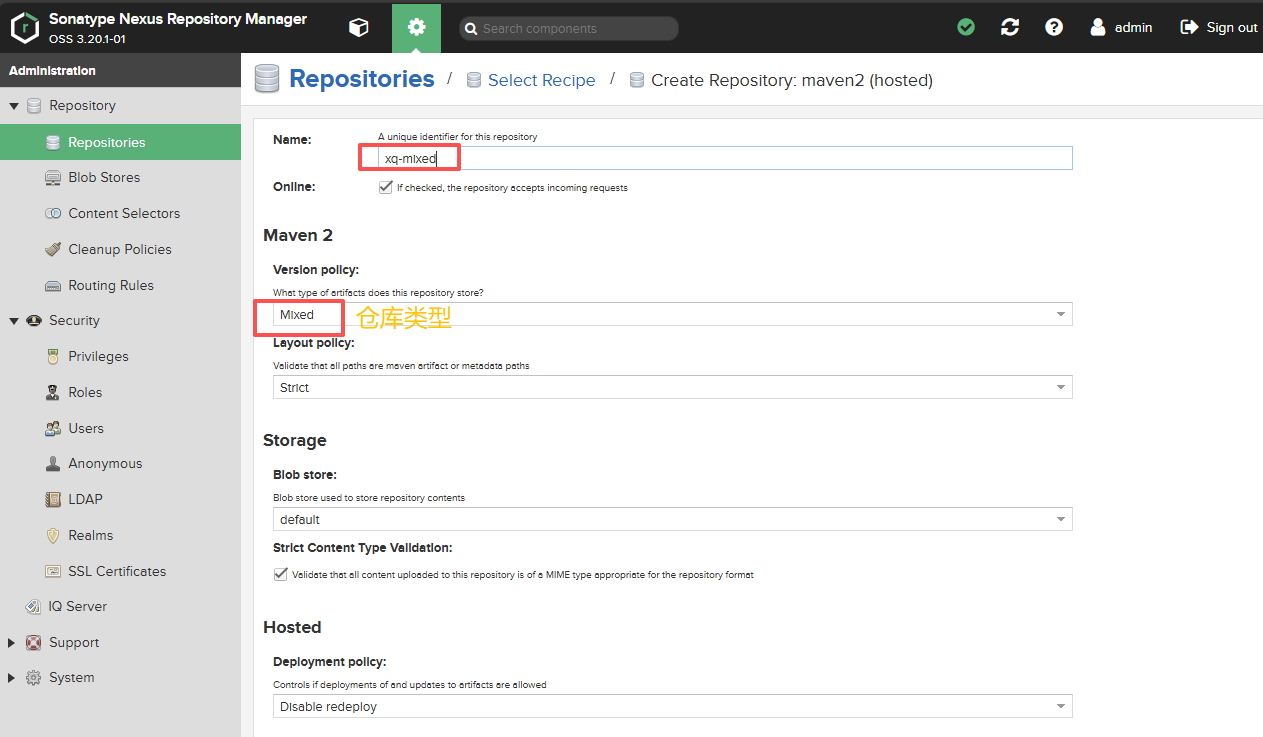The height and width of the screenshot is (737, 1263).
Task: Toggle Strict Content Type Validation checkbox
Action: point(280,574)
